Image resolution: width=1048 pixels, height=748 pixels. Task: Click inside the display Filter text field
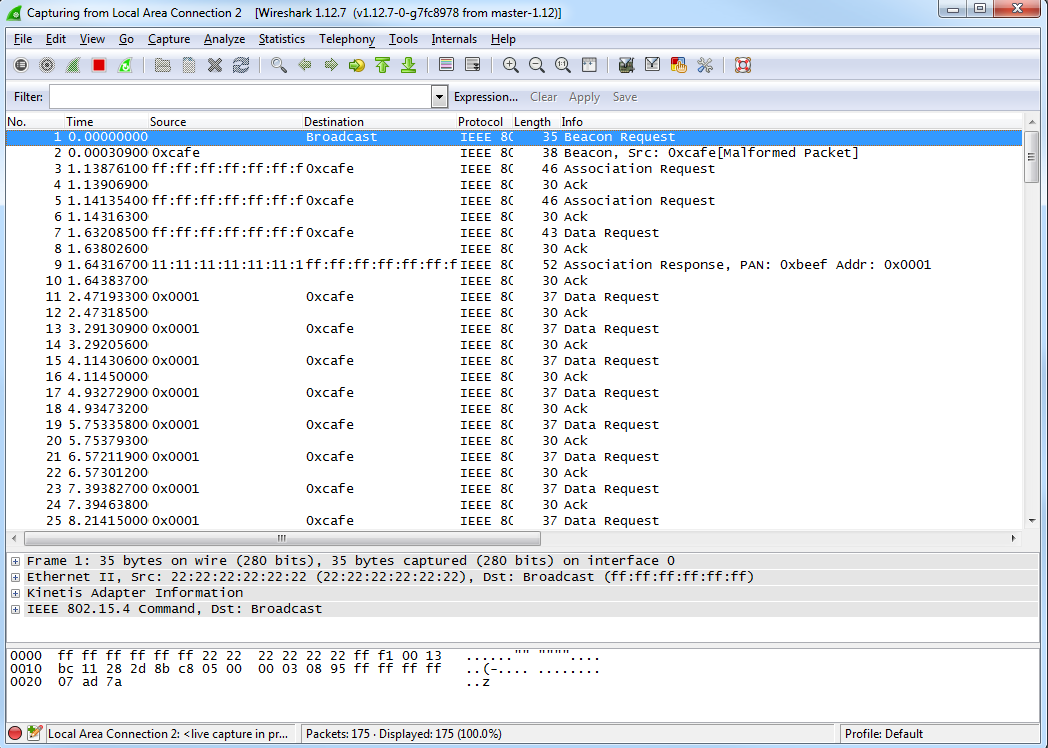click(x=240, y=97)
